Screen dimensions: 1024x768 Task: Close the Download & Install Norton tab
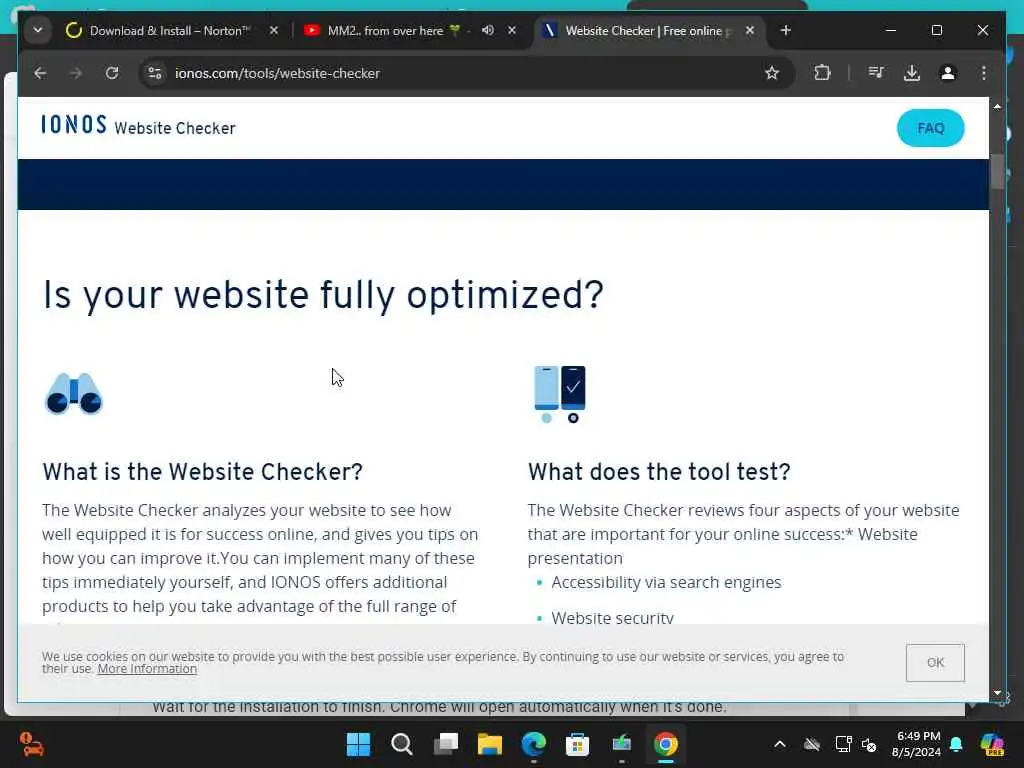[274, 31]
